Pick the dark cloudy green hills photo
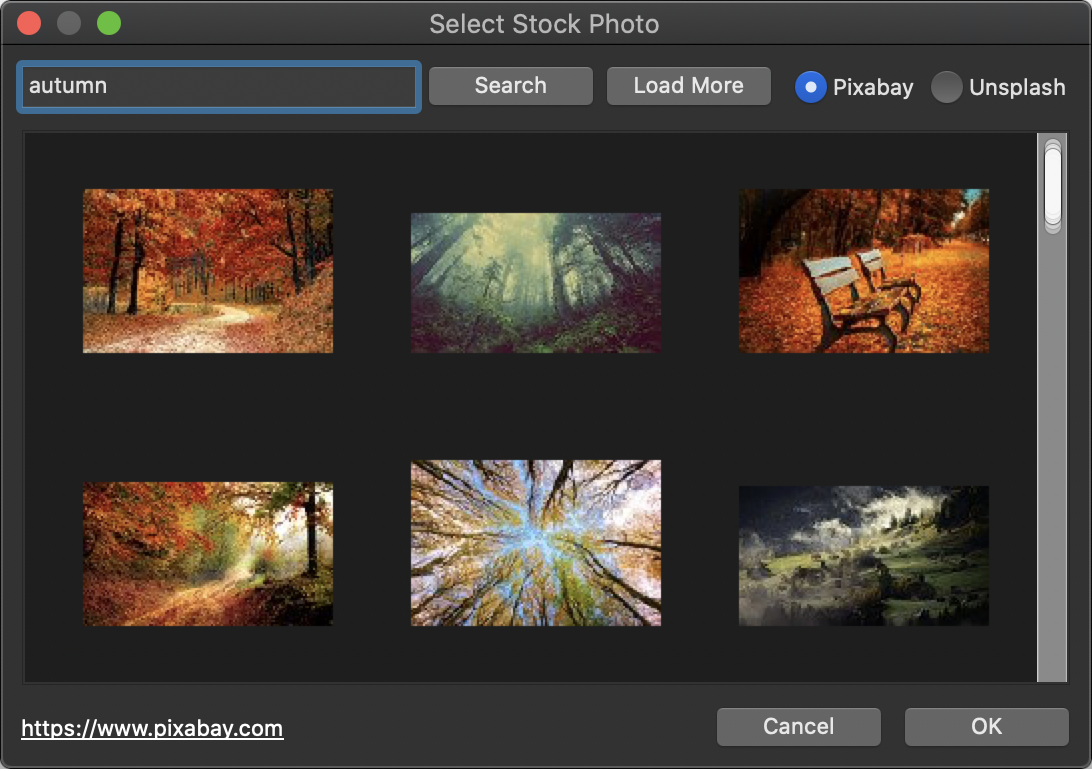Image resolution: width=1092 pixels, height=771 pixels. coord(864,556)
